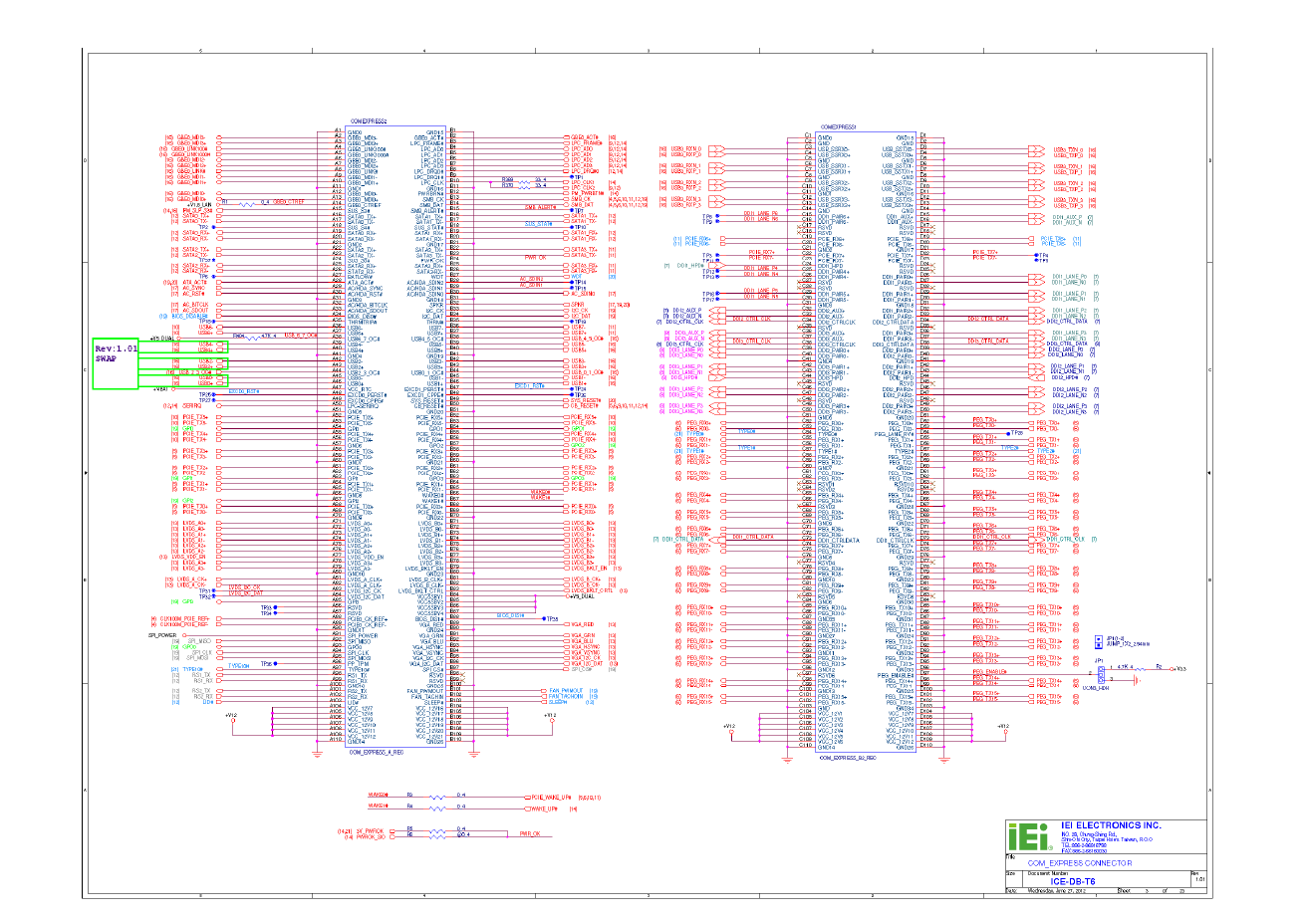Viewport: 1308px width, 924px height.
Task: Click the '+V5_DUAL' power label
Action: tap(161, 339)
